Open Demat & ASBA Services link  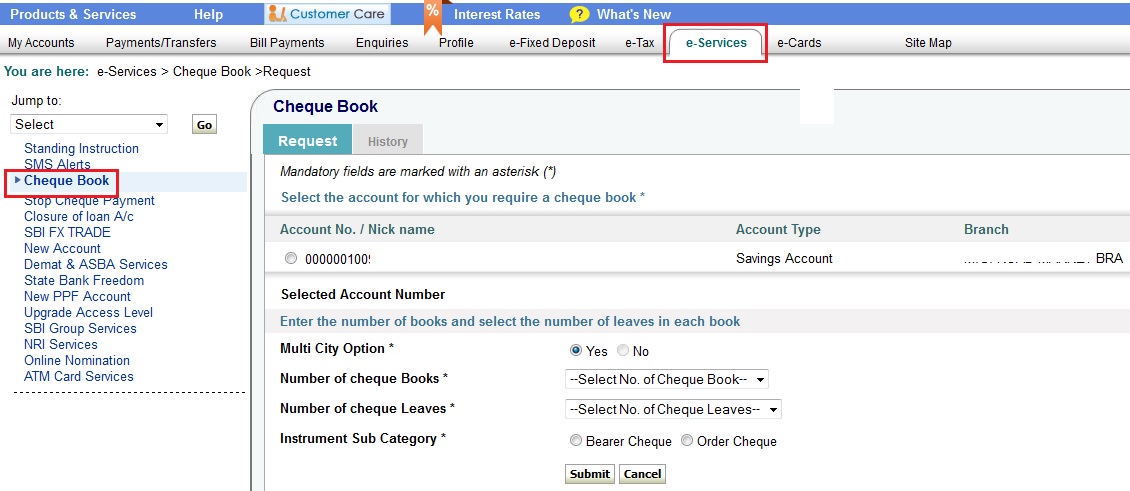click(96, 265)
